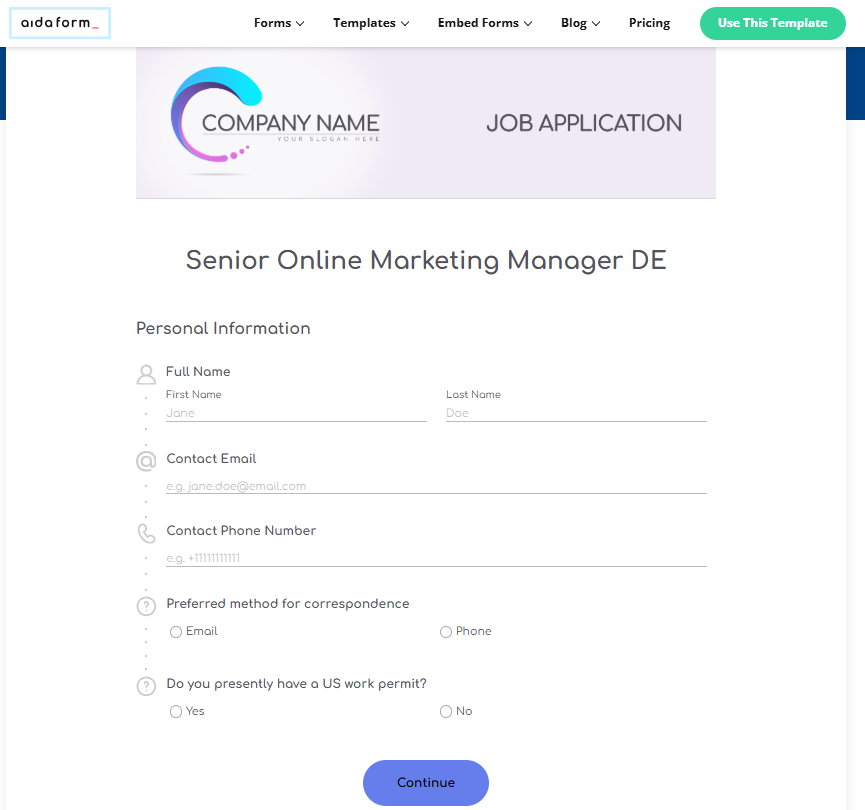Image resolution: width=865 pixels, height=810 pixels.
Task: Click question icon beside US work permit
Action: 146,686
